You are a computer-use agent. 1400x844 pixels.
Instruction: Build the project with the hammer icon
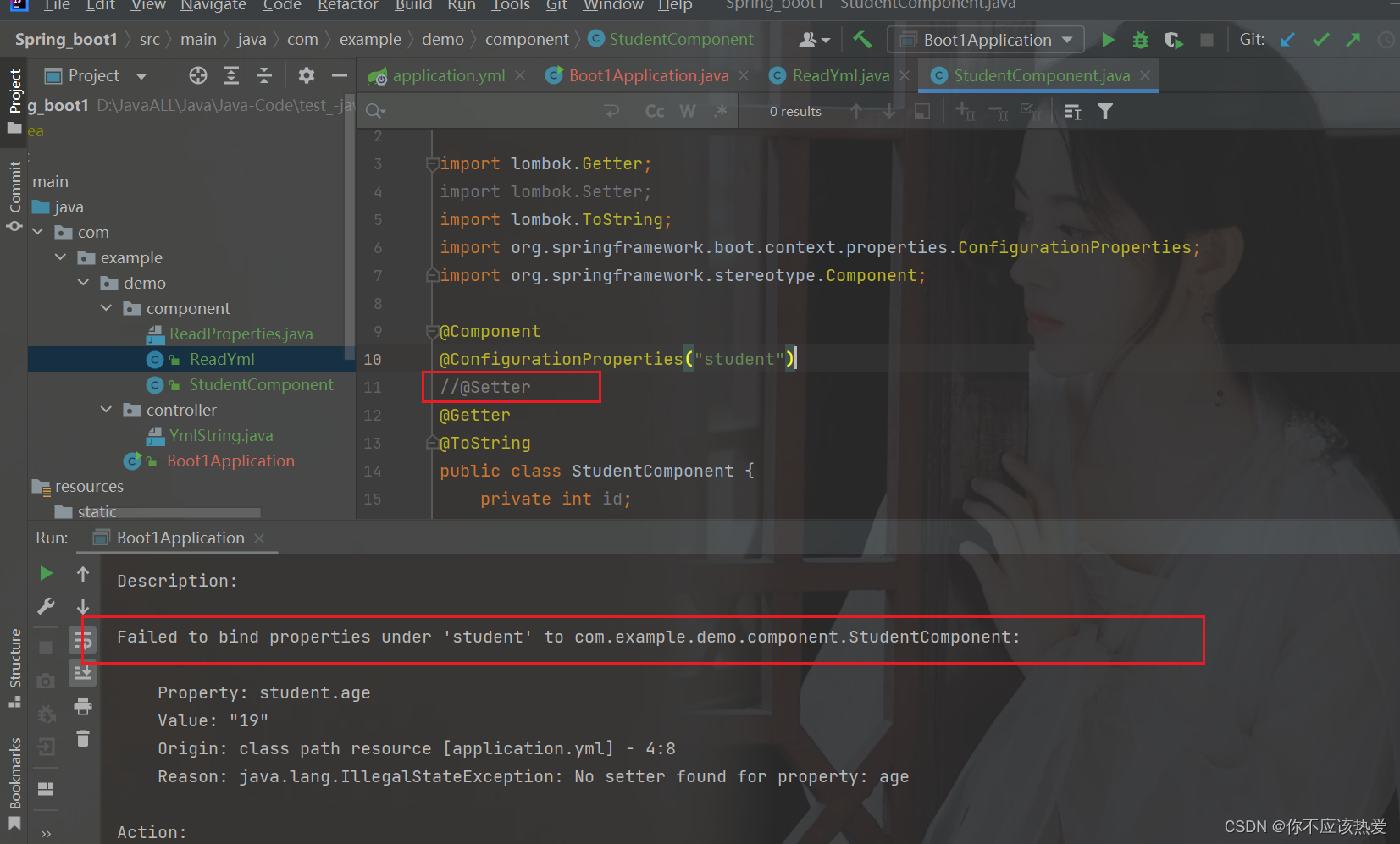point(863,39)
